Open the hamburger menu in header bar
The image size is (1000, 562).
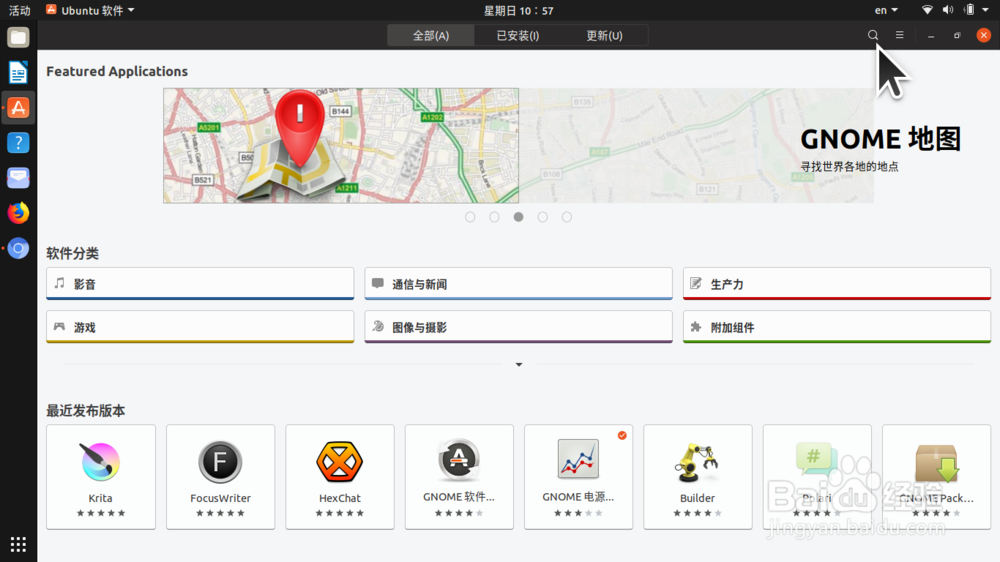click(x=899, y=35)
